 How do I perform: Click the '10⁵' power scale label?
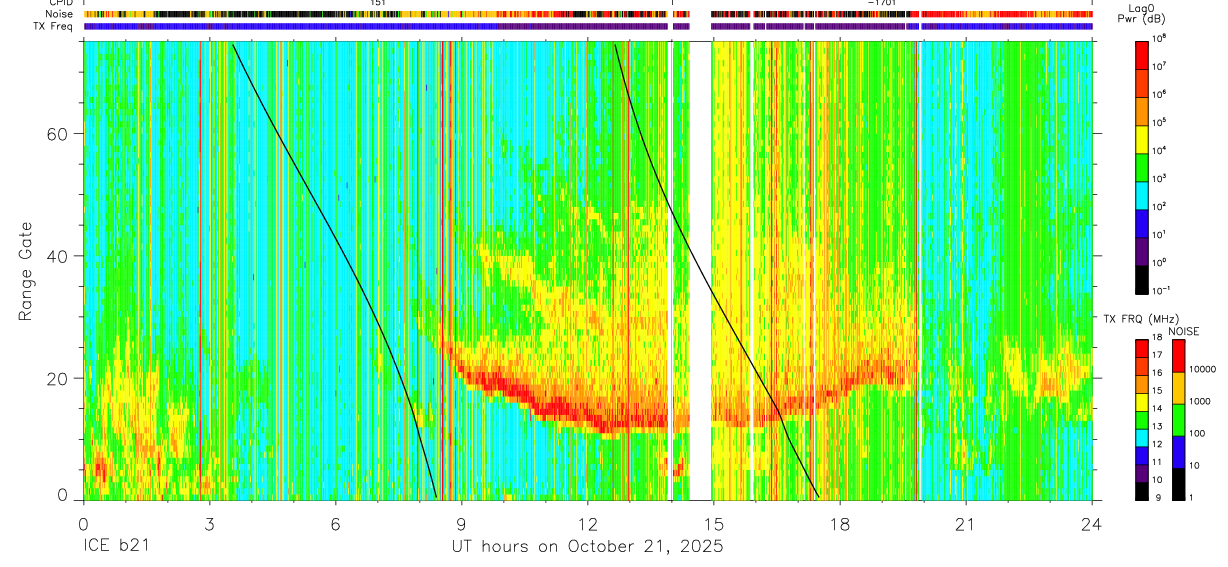[x=1160, y=122]
